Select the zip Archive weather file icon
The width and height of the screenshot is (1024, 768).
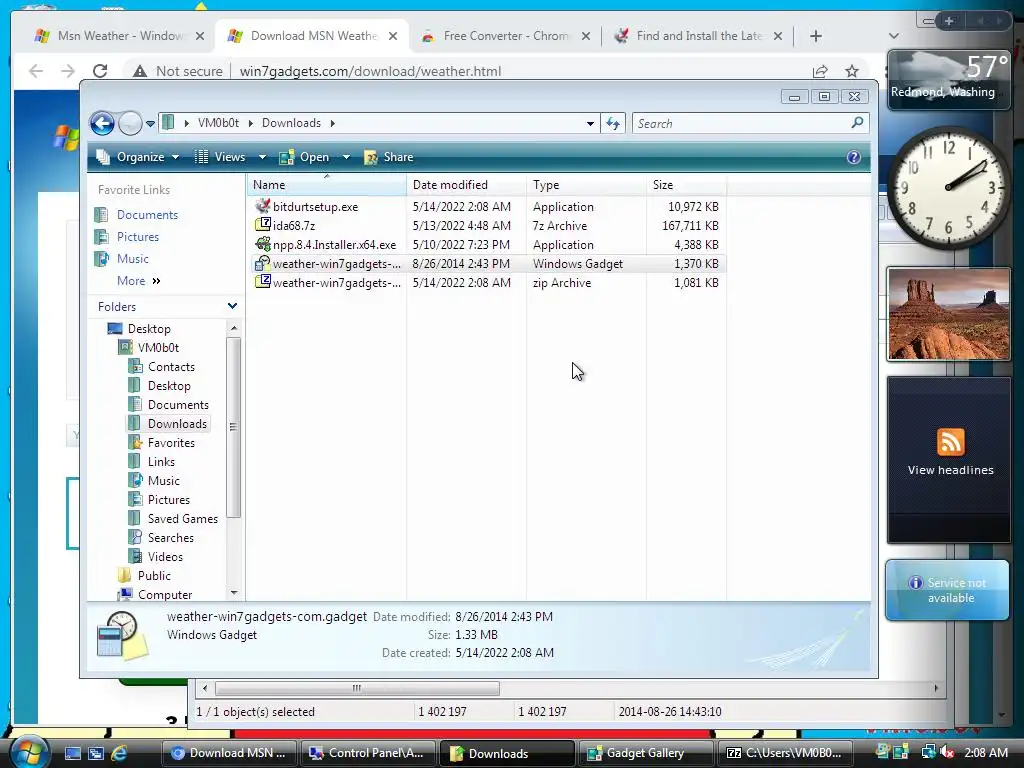263,281
